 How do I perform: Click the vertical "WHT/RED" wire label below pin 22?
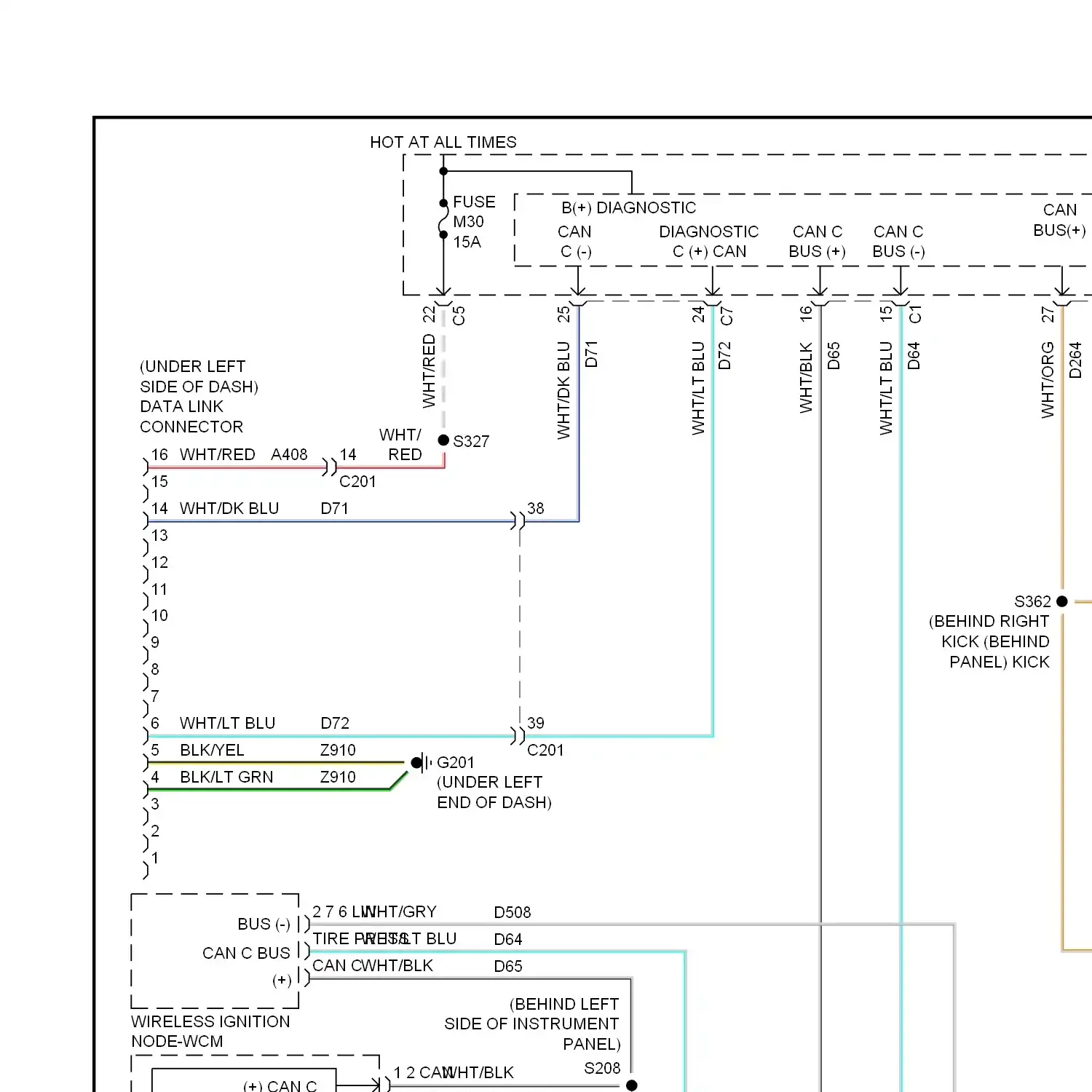[429, 371]
